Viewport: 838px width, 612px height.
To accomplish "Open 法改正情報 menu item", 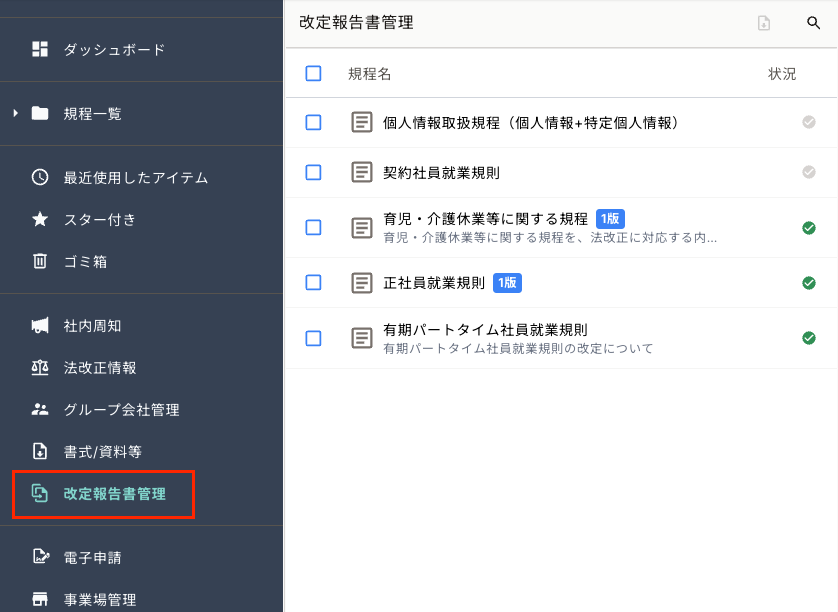I will click(100, 367).
